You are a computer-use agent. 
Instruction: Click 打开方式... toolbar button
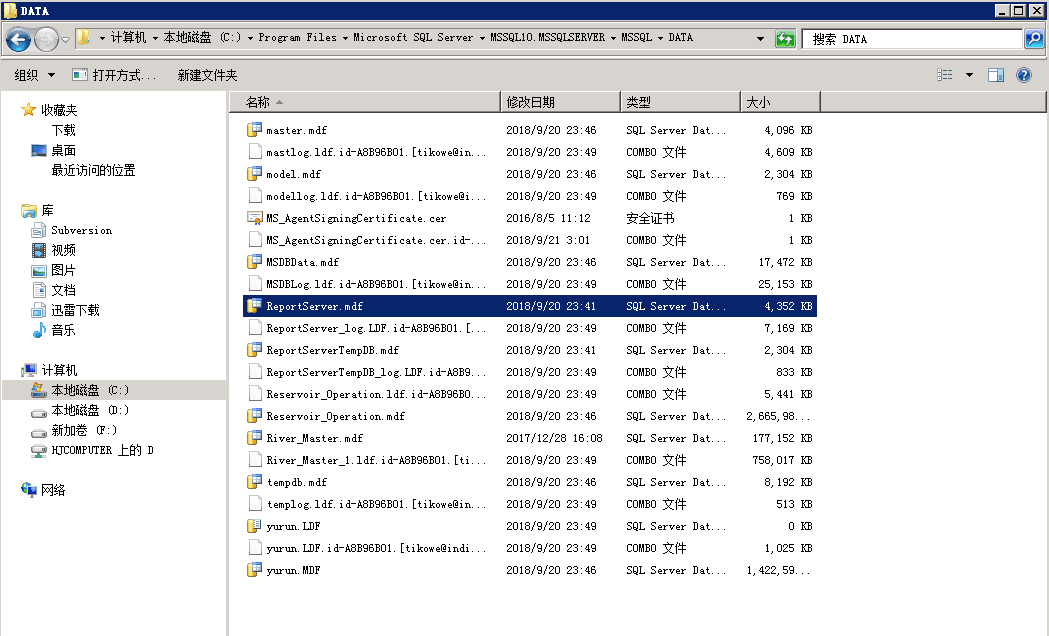coord(114,75)
